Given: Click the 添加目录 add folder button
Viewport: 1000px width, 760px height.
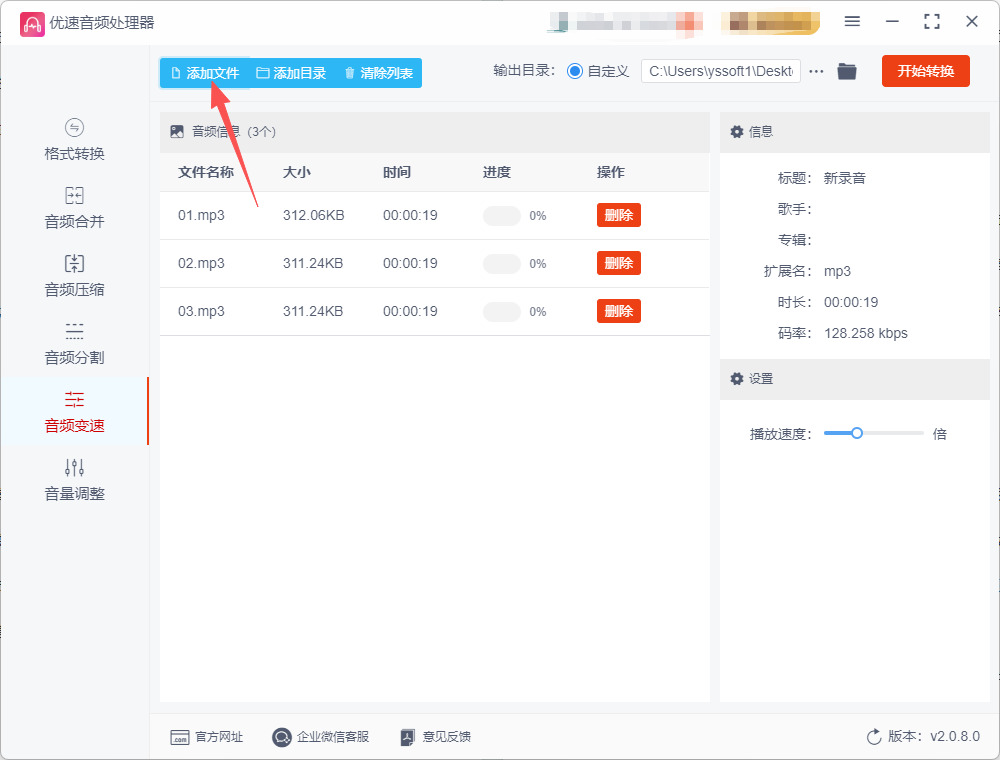Looking at the screenshot, I should (291, 73).
